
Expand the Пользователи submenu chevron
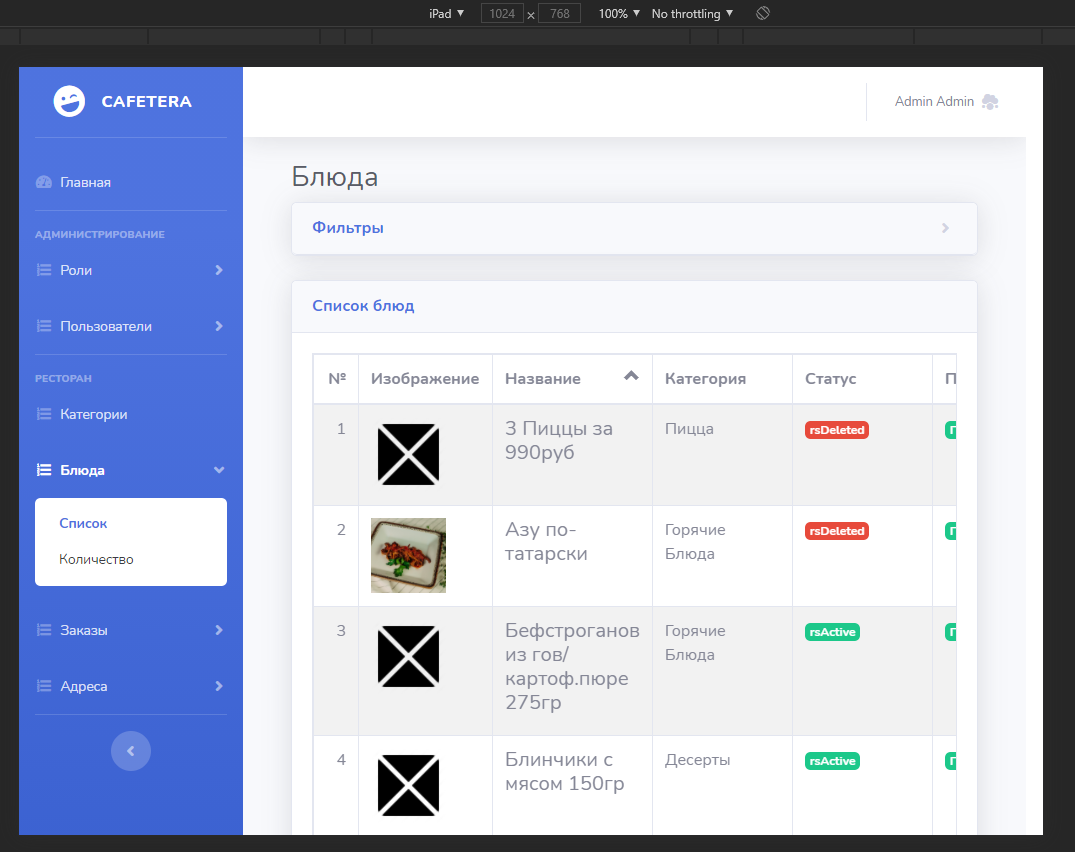pos(218,326)
